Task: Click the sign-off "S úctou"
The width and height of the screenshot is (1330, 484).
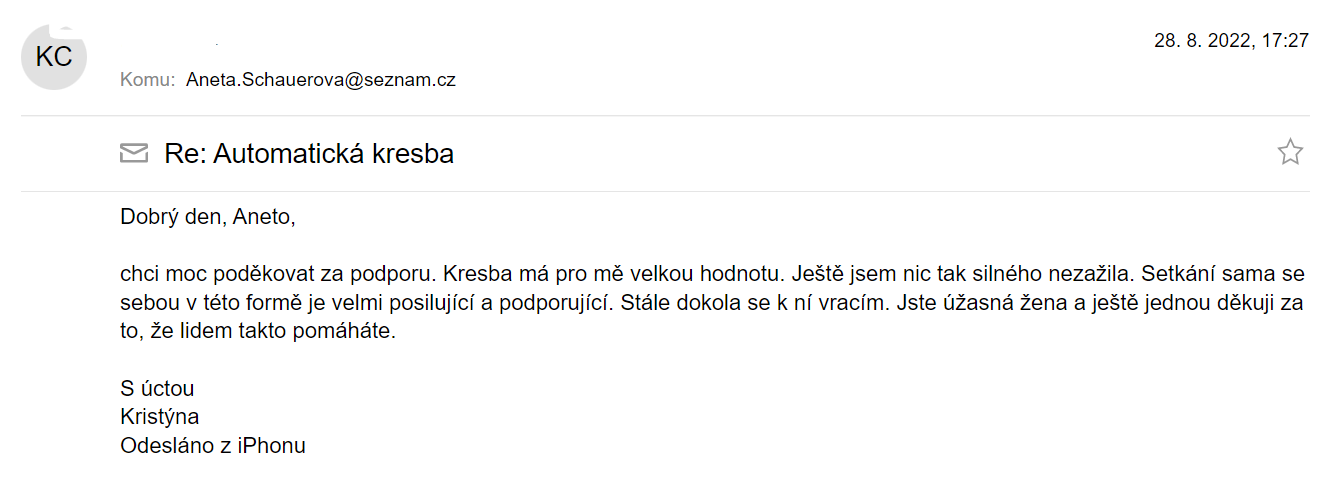Action: pos(157,388)
